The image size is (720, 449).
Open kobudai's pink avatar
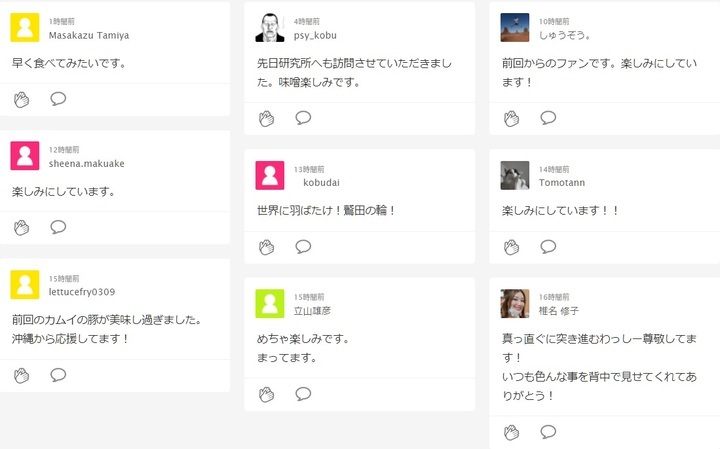coord(270,176)
